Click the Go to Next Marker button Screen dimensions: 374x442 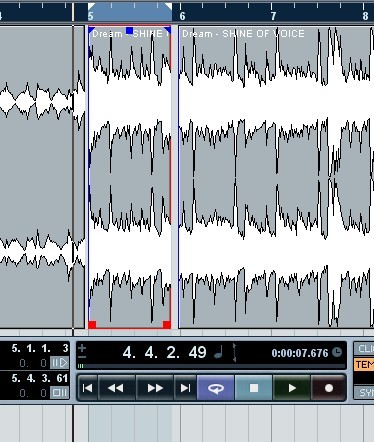coord(185,388)
